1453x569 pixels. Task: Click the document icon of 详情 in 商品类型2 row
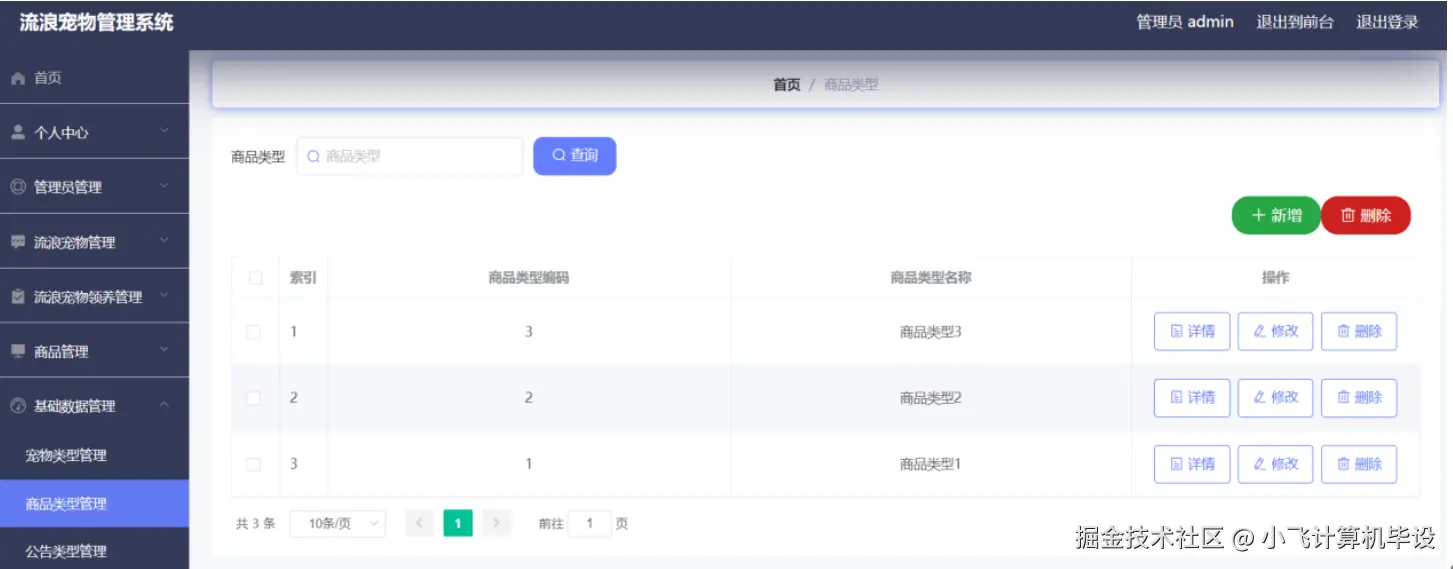[x=1177, y=397]
